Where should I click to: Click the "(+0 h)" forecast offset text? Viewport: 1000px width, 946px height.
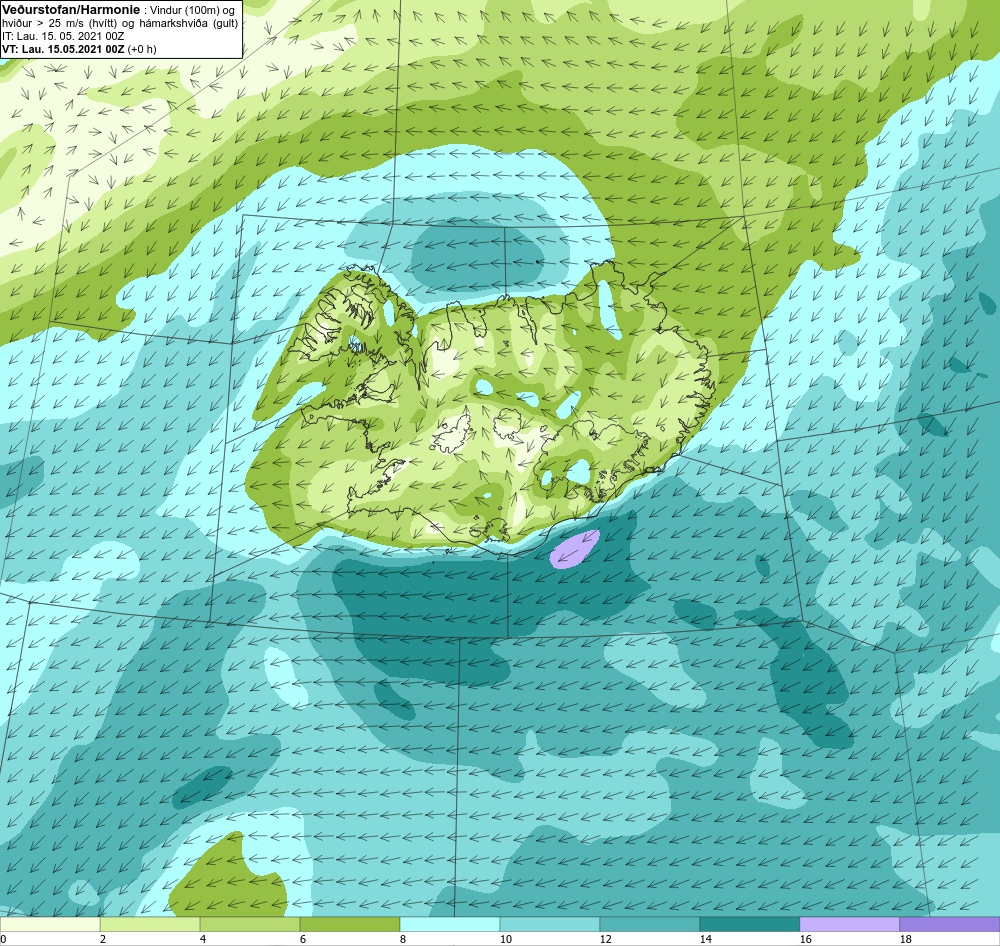click(142, 49)
